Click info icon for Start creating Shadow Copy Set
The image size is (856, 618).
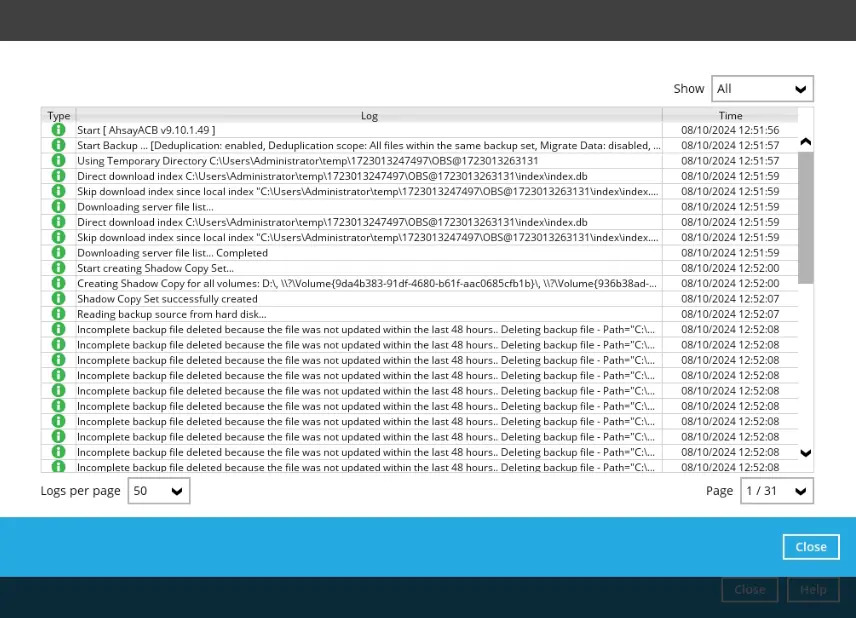coord(58,268)
